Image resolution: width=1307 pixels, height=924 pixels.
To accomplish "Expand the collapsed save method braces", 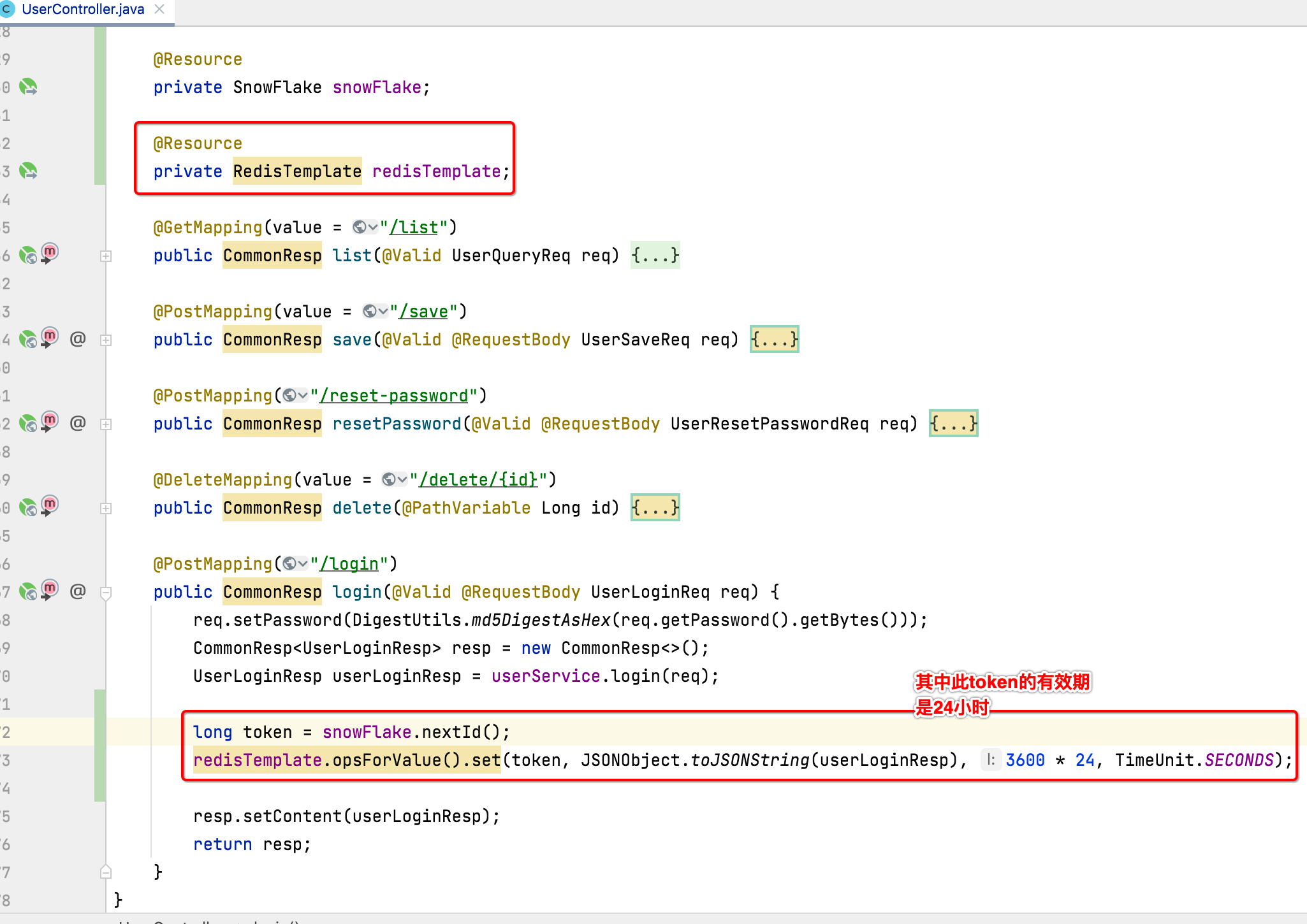I will (x=774, y=340).
